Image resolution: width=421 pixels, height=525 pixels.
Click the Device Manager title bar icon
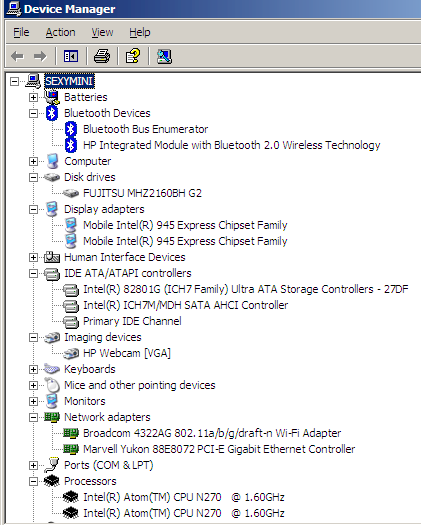coord(13,9)
